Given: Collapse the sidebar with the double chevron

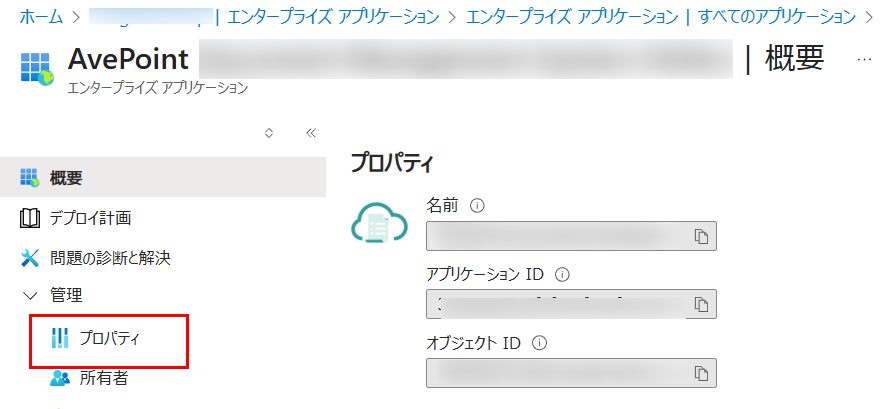Looking at the screenshot, I should click(310, 133).
